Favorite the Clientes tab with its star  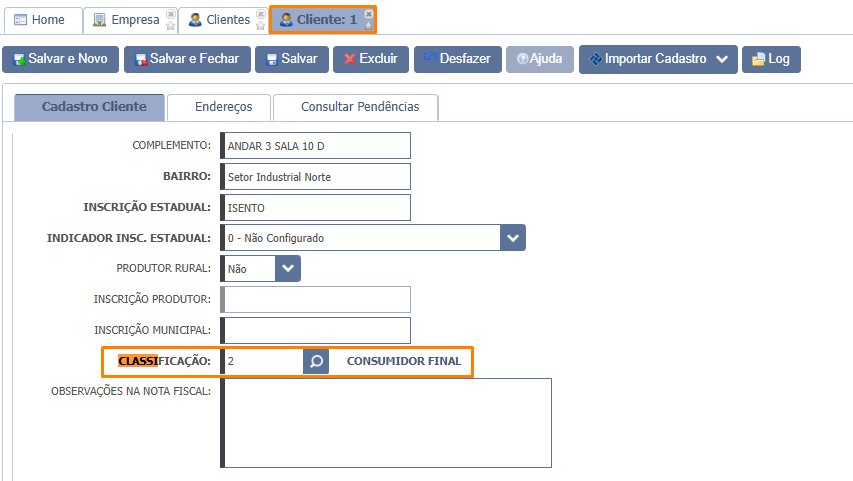[x=260, y=26]
